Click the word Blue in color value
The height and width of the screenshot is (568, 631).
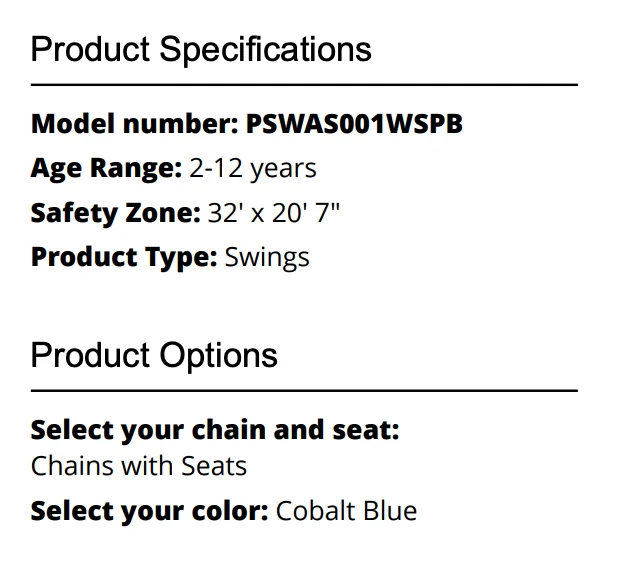(x=390, y=511)
